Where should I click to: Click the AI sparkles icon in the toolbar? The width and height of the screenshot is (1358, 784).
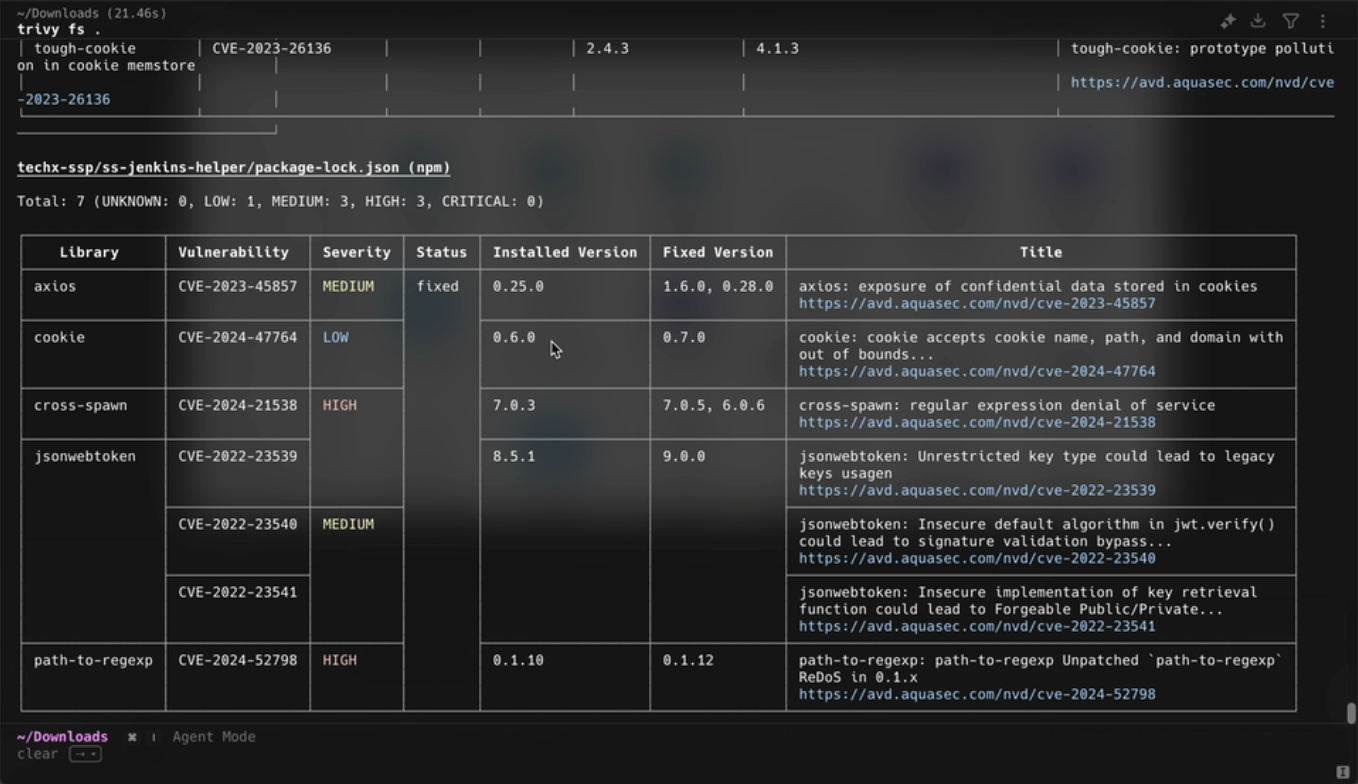(1228, 20)
